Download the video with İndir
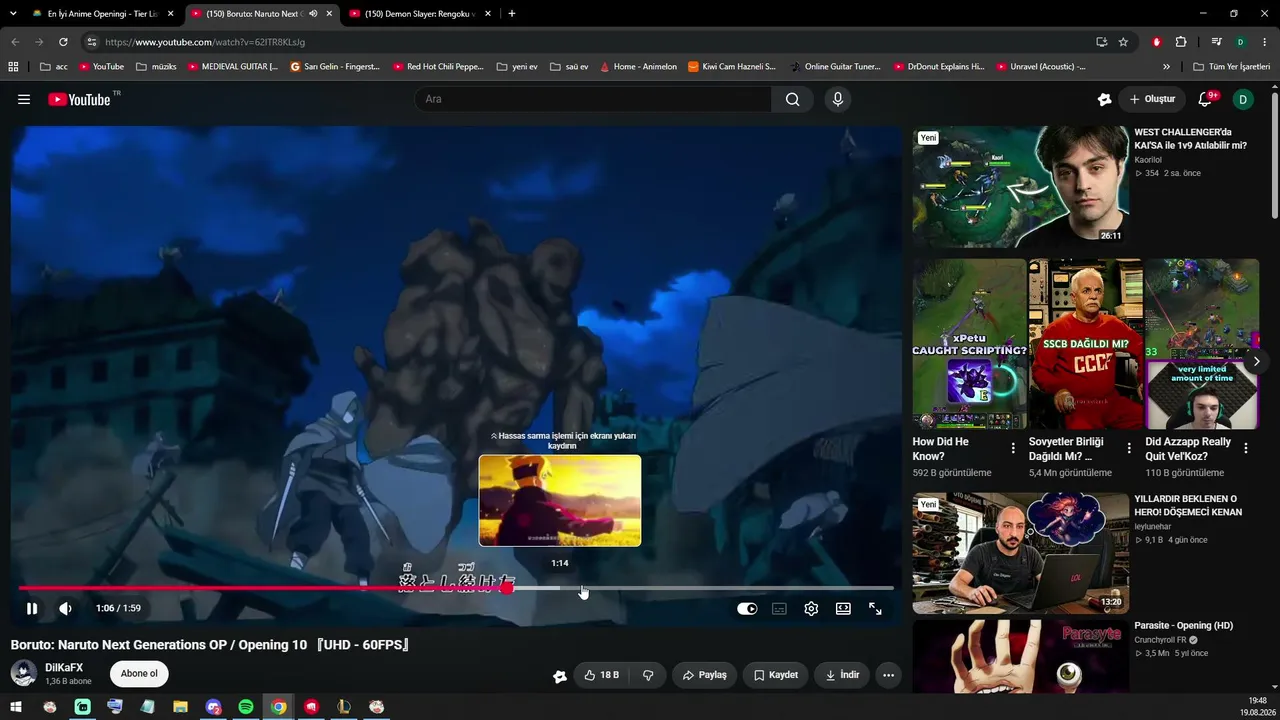 click(841, 675)
